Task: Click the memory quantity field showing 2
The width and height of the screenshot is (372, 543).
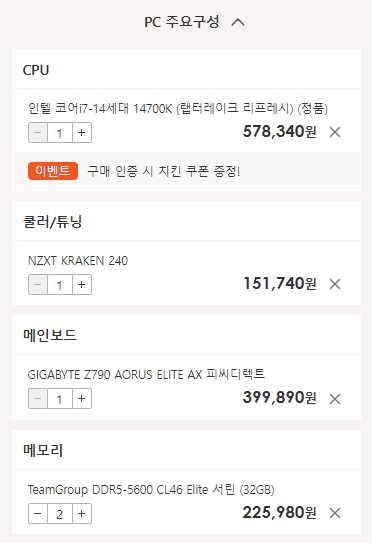Action: 60,513
